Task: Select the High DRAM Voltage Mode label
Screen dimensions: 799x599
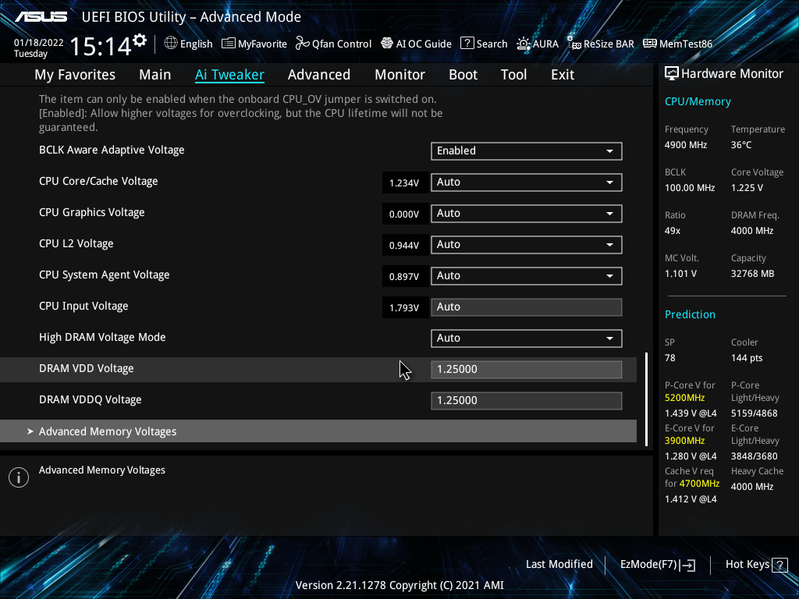Action: point(102,337)
